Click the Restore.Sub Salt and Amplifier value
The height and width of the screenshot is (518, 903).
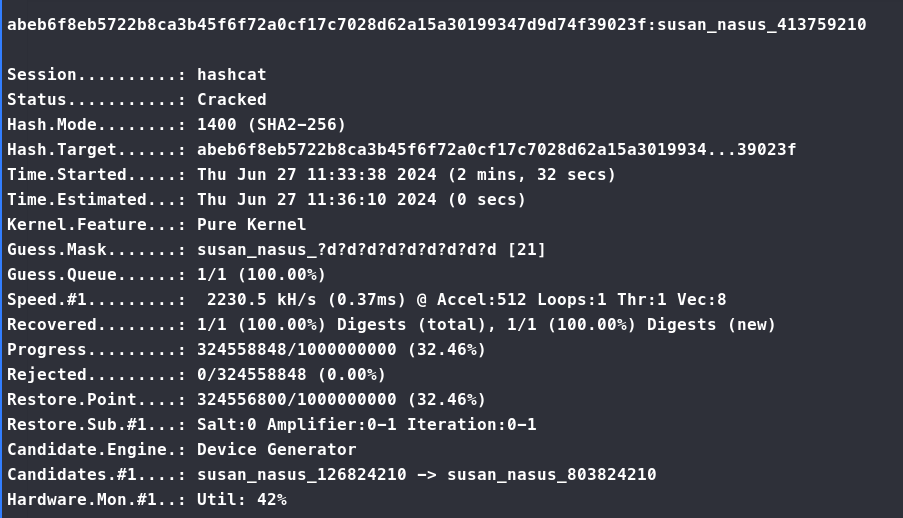pyautogui.click(x=366, y=425)
